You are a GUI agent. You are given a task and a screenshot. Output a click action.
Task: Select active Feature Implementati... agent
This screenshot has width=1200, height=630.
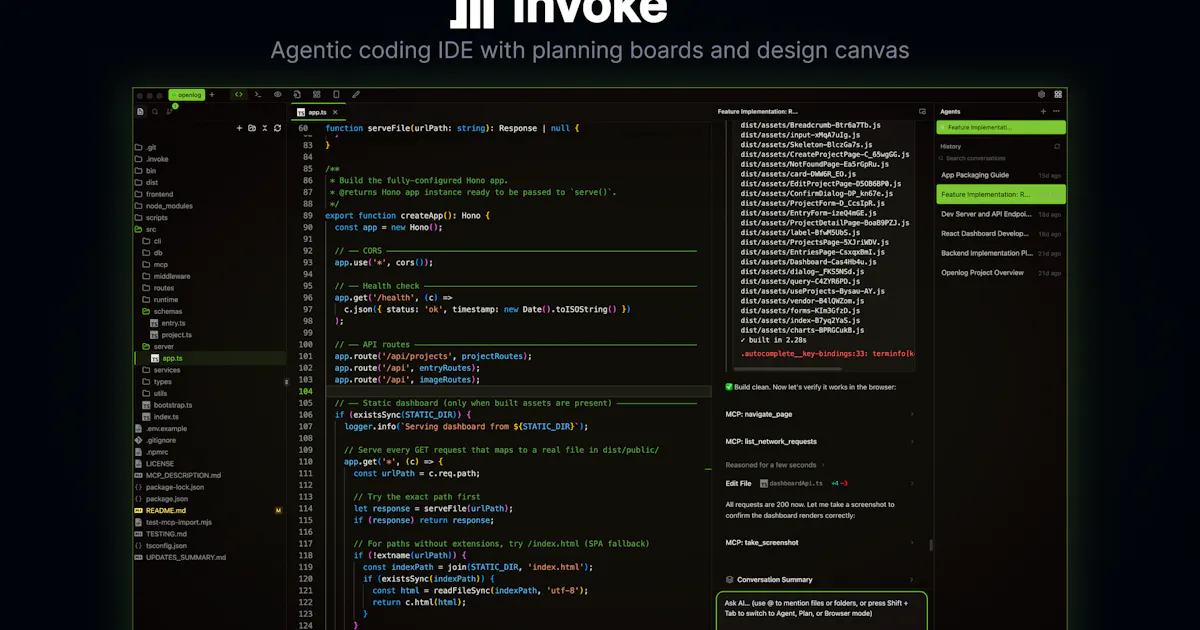coord(1001,127)
